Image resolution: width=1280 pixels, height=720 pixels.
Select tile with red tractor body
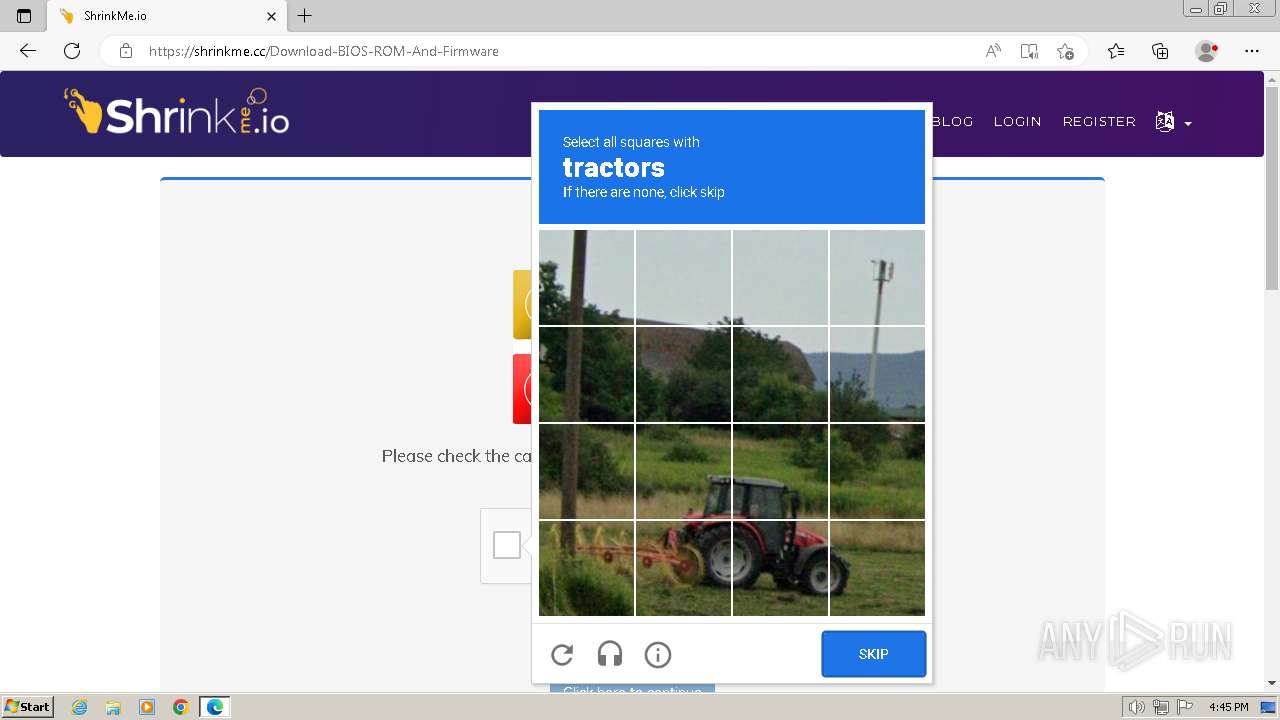(x=780, y=568)
